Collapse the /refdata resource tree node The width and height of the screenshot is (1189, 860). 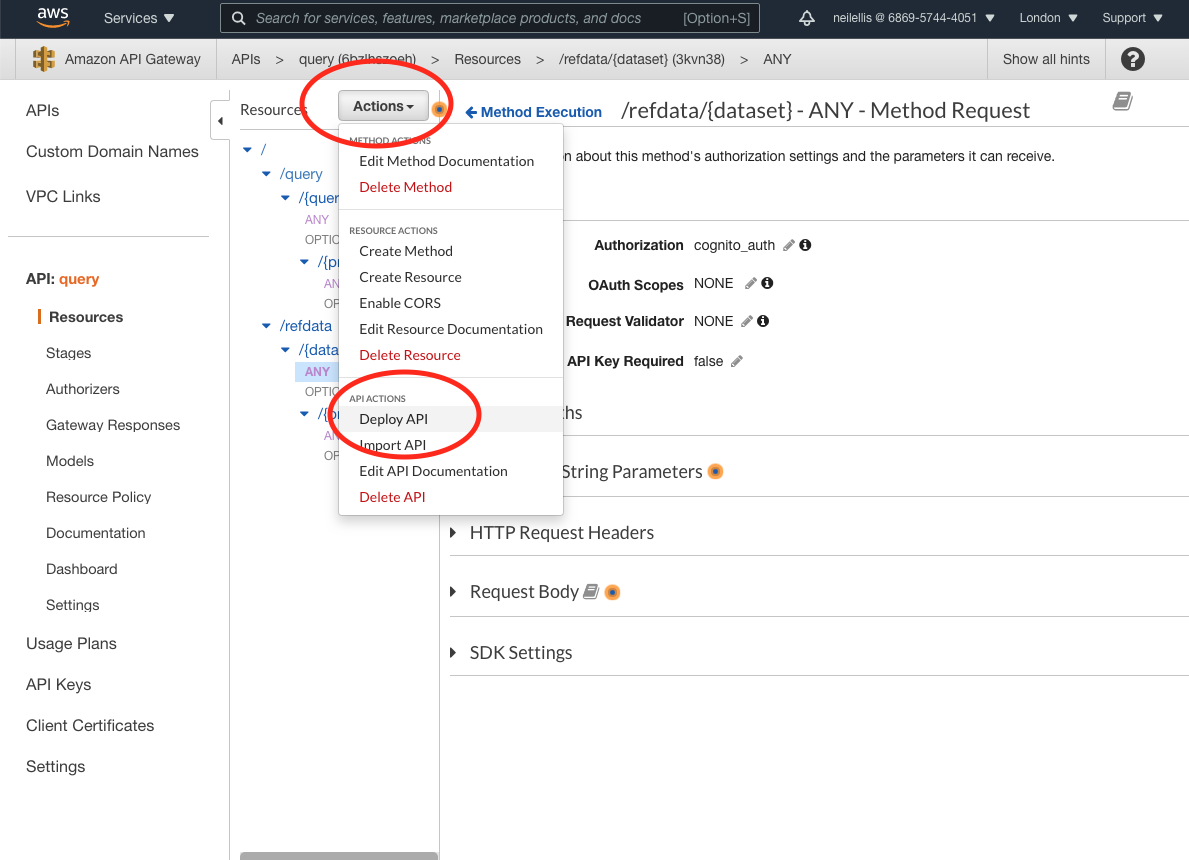(x=264, y=325)
